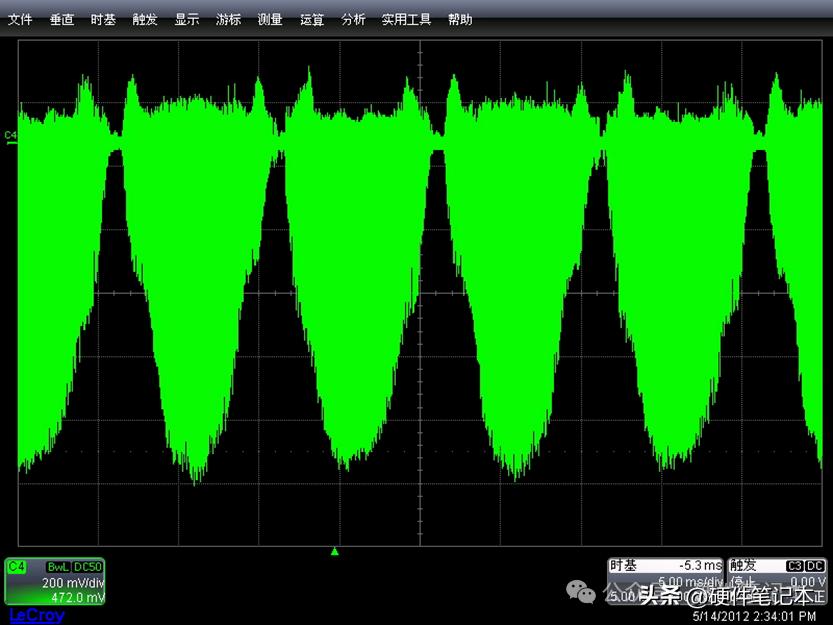This screenshot has width=833, height=625.
Task: Open the 帮助 (Help) menu
Action: [x=460, y=19]
